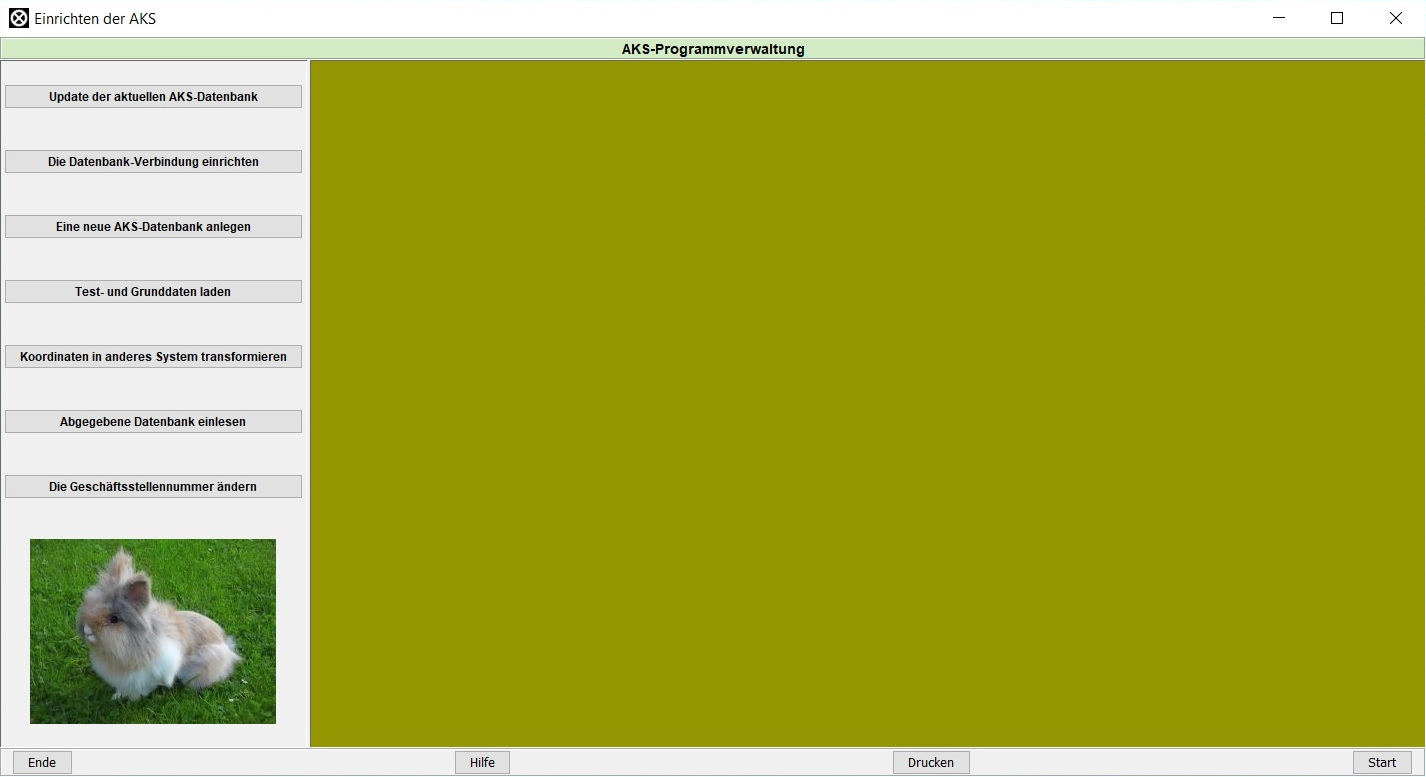Image resolution: width=1426 pixels, height=777 pixels.
Task: Click the AKS application icon in title bar
Action: pos(18,18)
